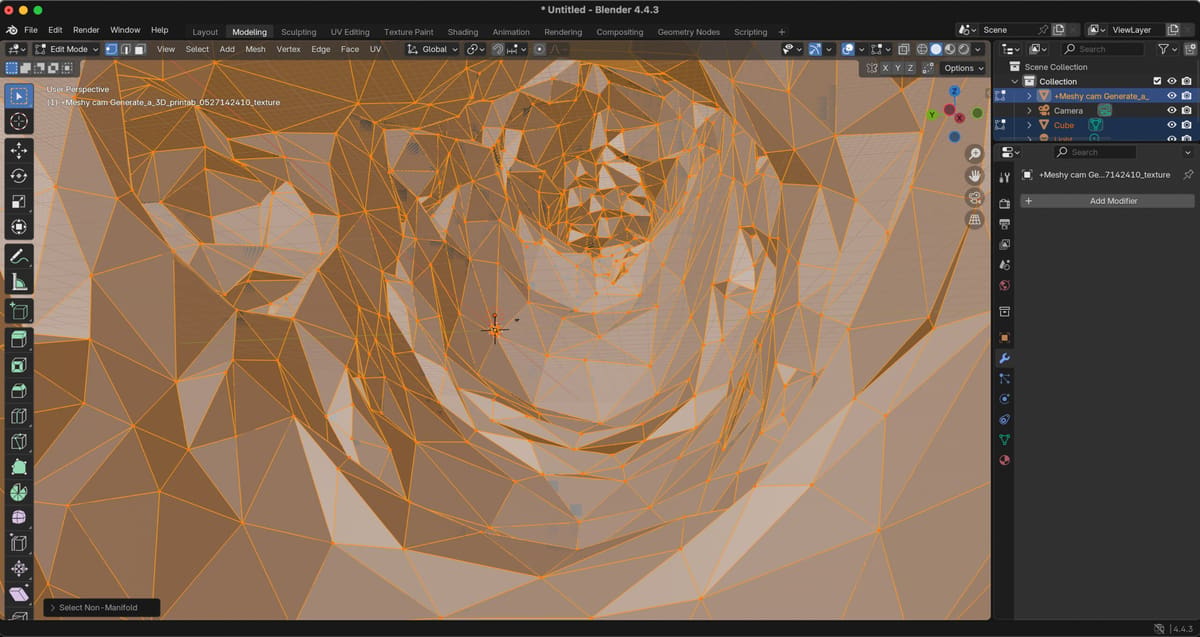Open the Render menu
This screenshot has height=637, width=1200.
tap(86, 30)
